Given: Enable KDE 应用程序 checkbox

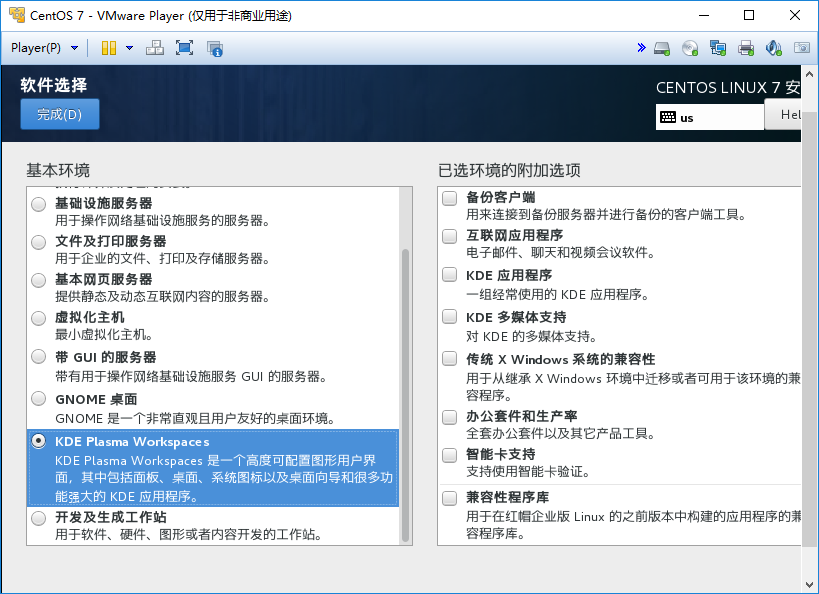Looking at the screenshot, I should point(450,274).
